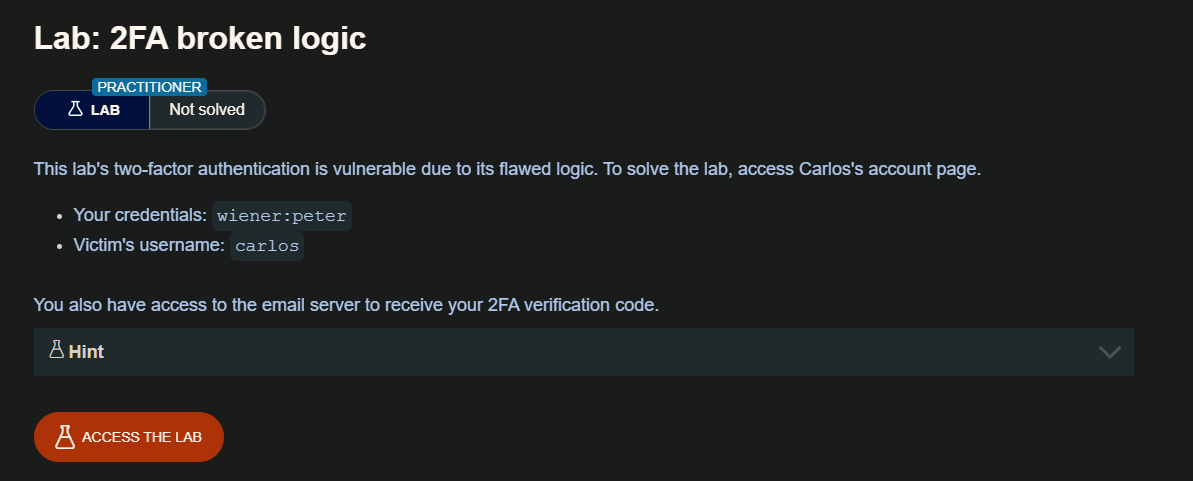Click the "Lab: 2FA broken logic" heading

pyautogui.click(x=200, y=38)
